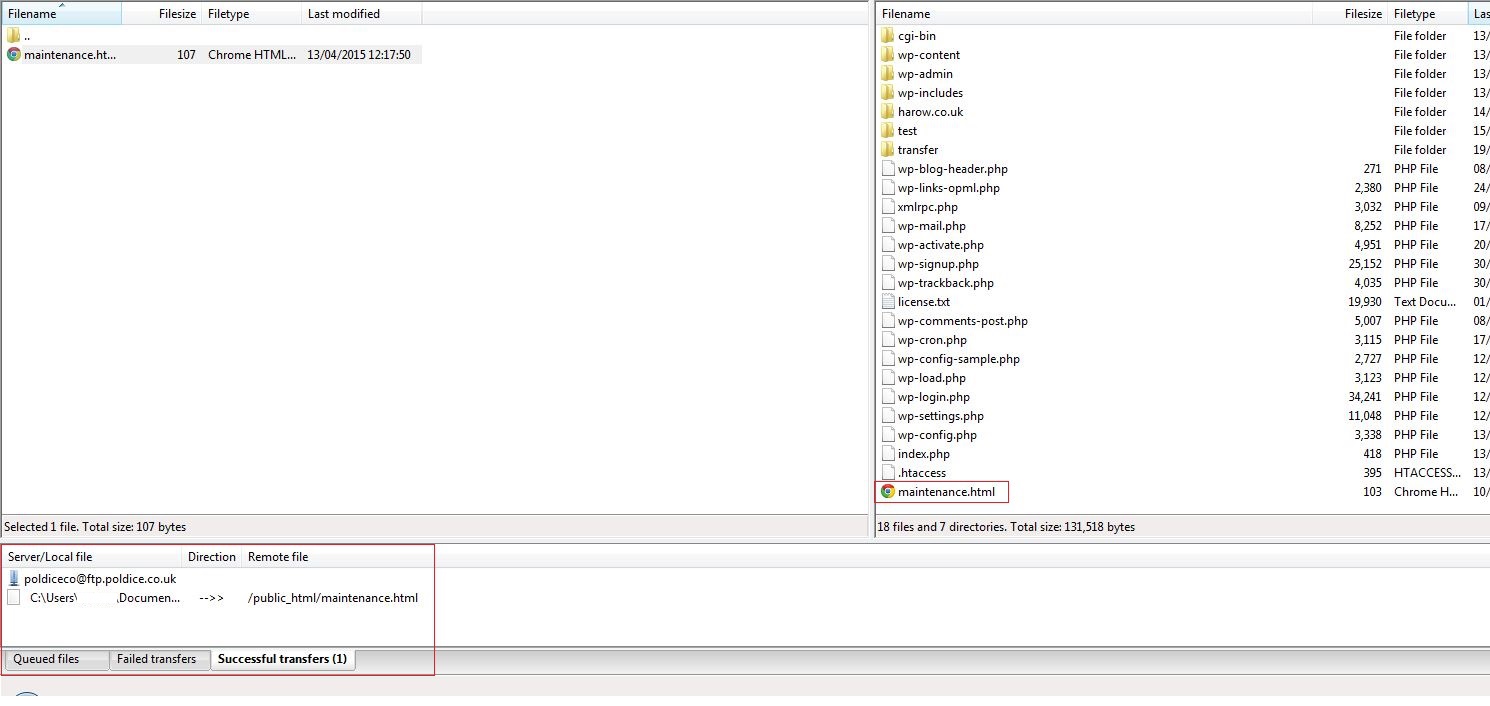This screenshot has height=706, width=1490.
Task: Sort remote files by Filesize column header
Action: [1362, 14]
